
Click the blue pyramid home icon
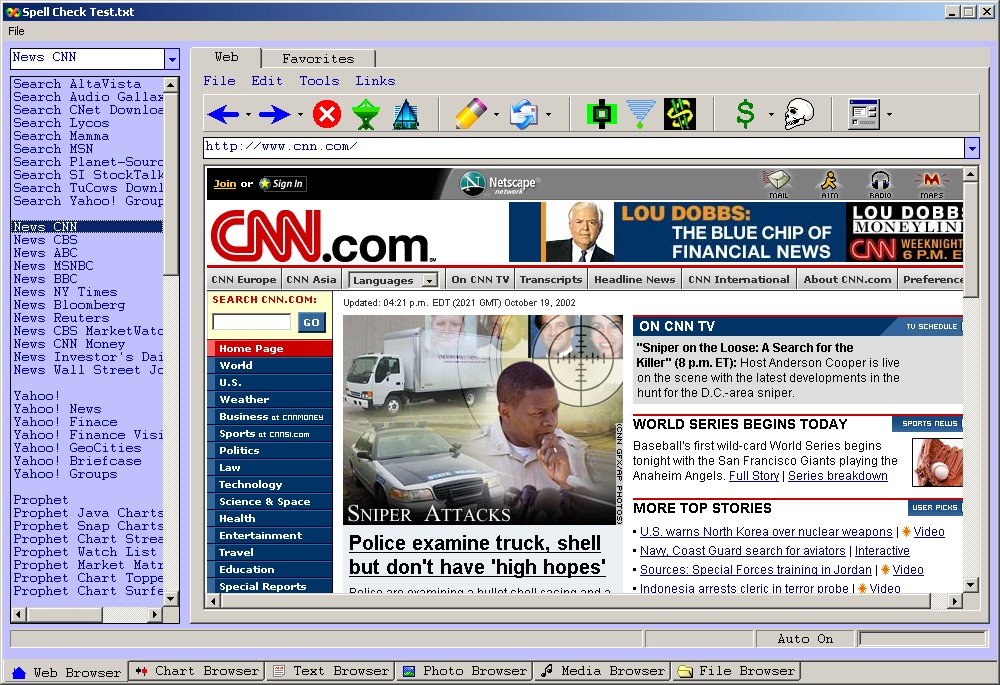(x=406, y=115)
